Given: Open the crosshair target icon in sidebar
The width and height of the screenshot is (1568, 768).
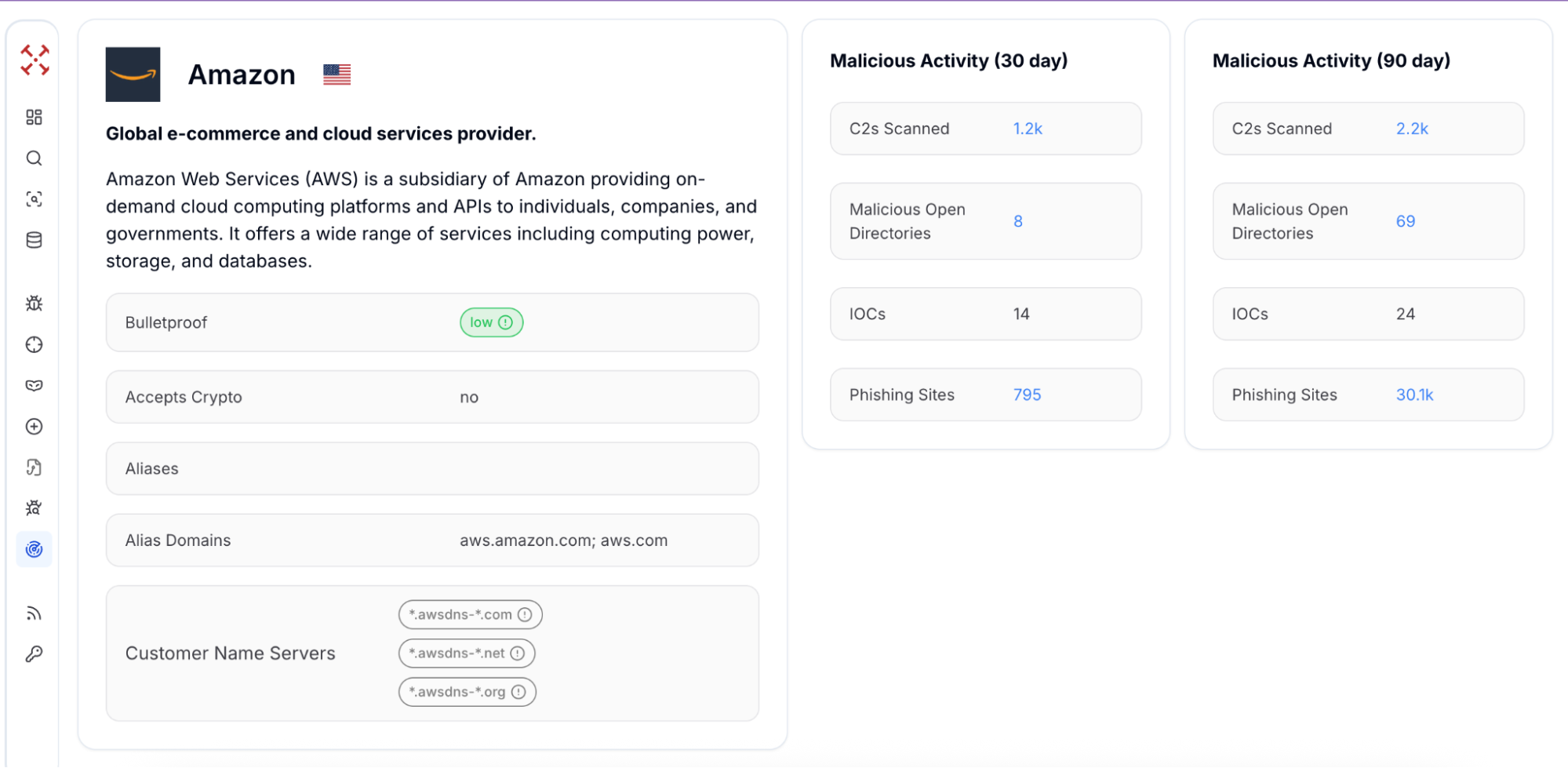Looking at the screenshot, I should click(34, 344).
